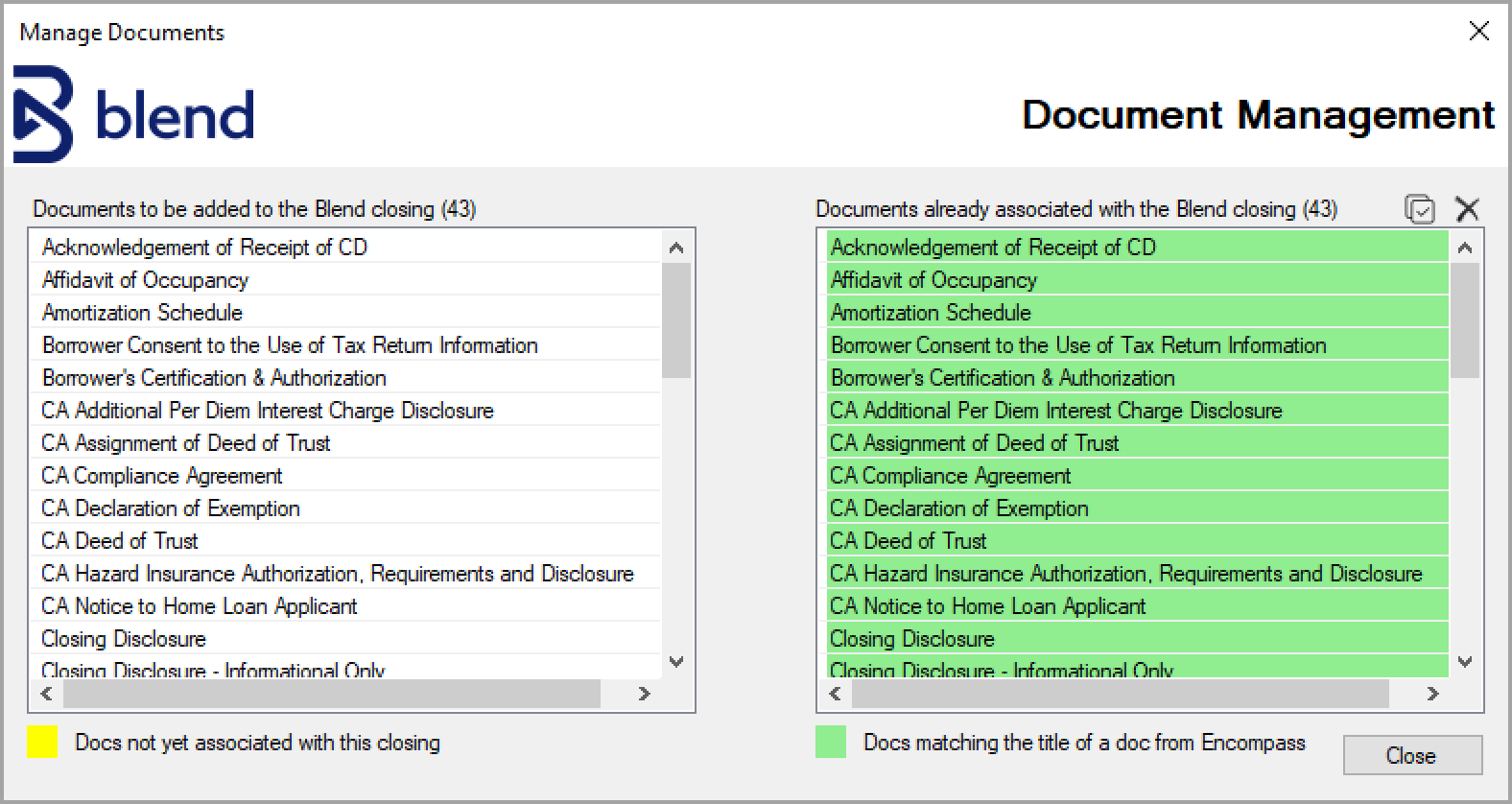Select Borrower Consent to Tax Return Information, green list
This screenshot has height=804, width=1512.
pos(1138,345)
